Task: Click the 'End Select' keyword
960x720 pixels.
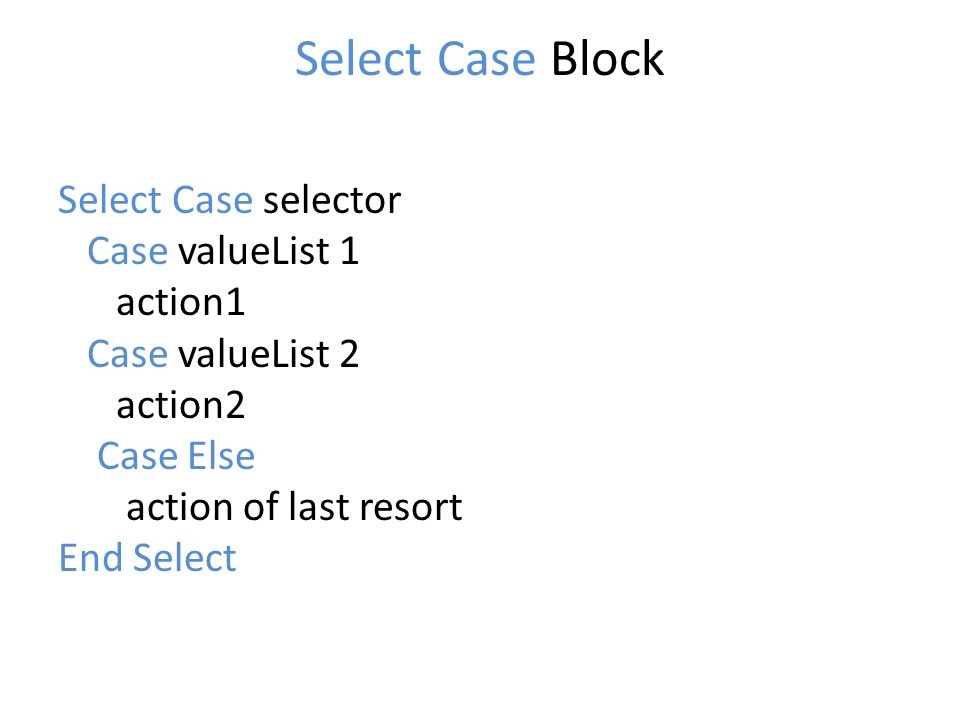Action: click(148, 558)
